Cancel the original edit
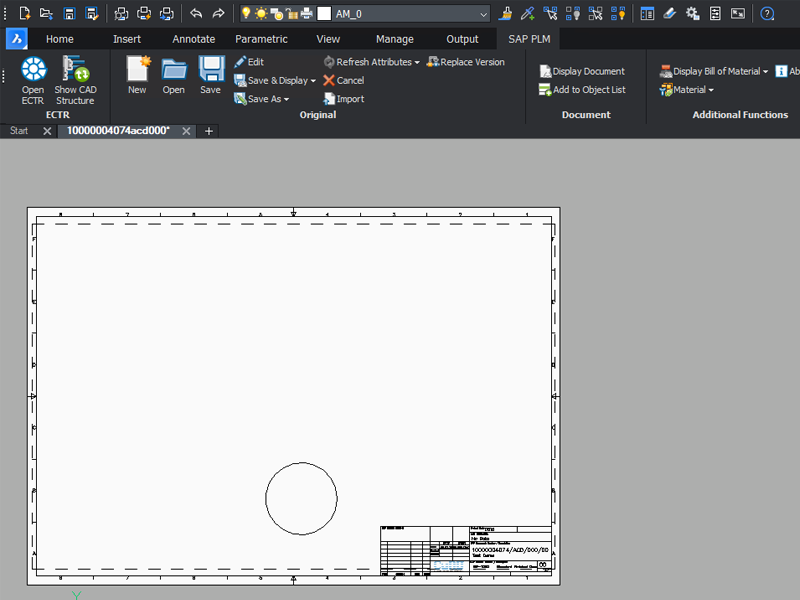This screenshot has width=800, height=600. click(x=343, y=80)
